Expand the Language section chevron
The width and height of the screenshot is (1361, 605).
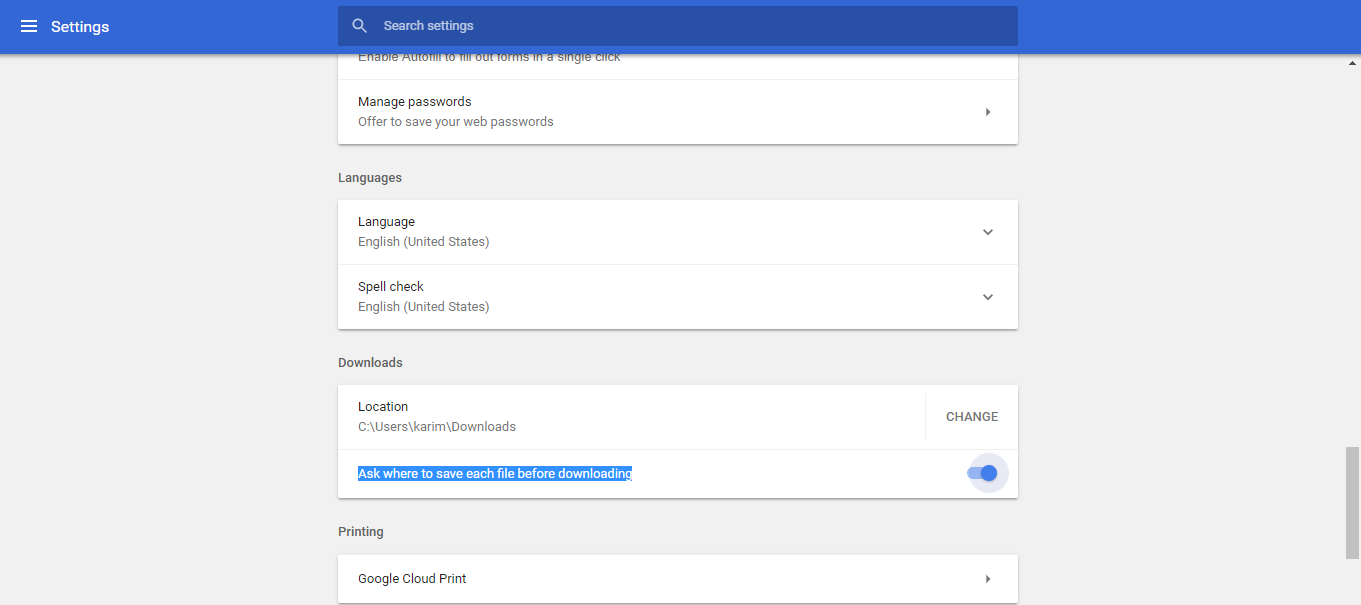pos(988,232)
